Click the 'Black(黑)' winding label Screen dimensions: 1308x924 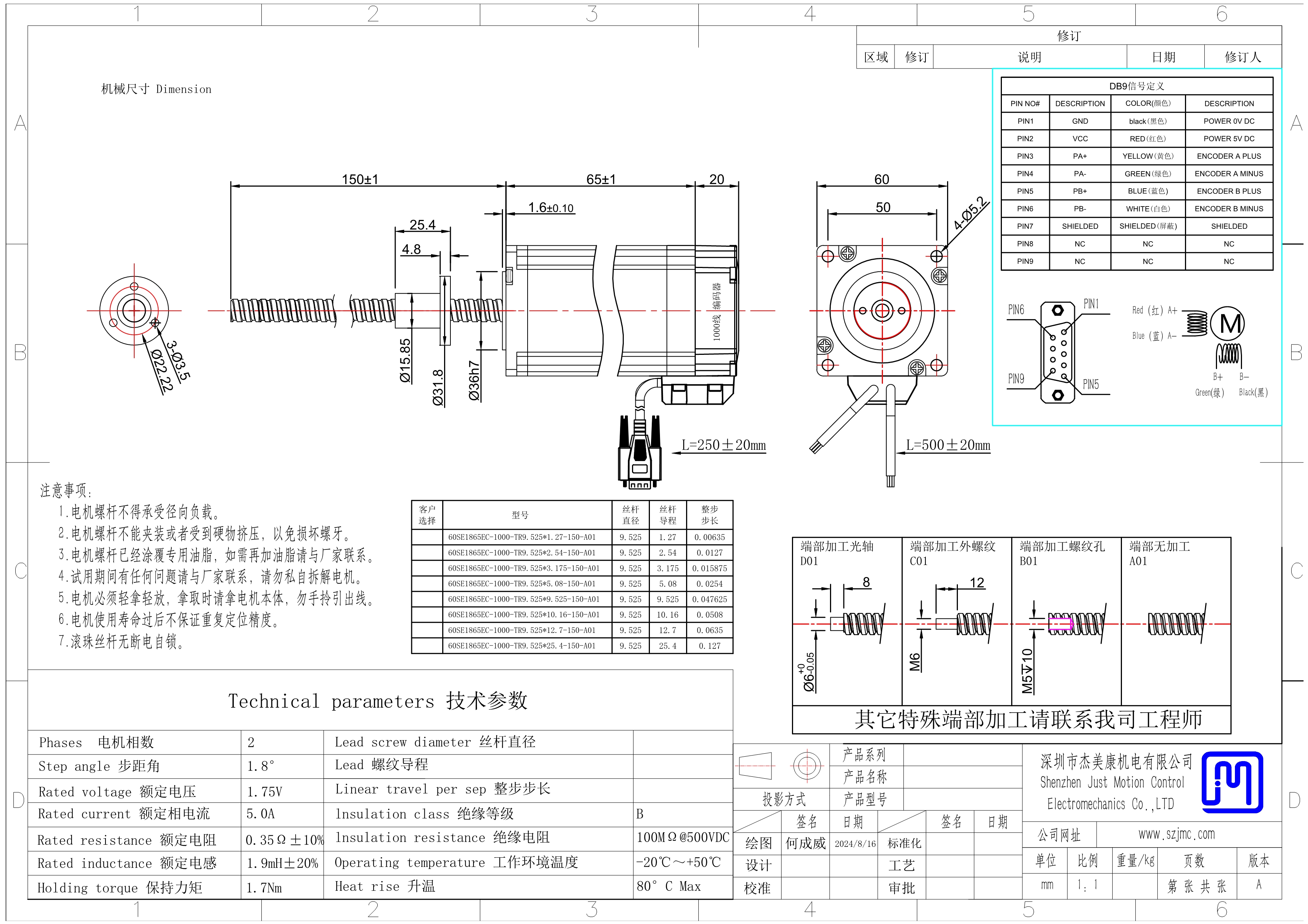coord(1253,392)
